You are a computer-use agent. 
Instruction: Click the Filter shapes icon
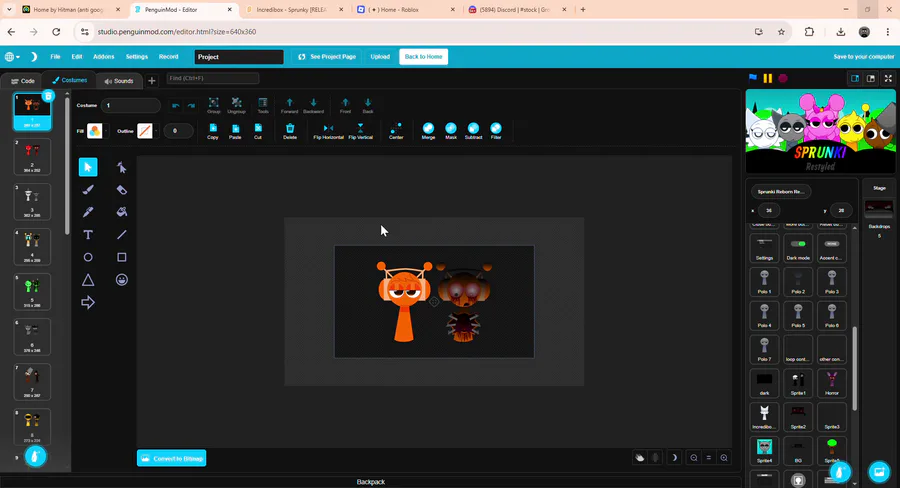coord(496,131)
